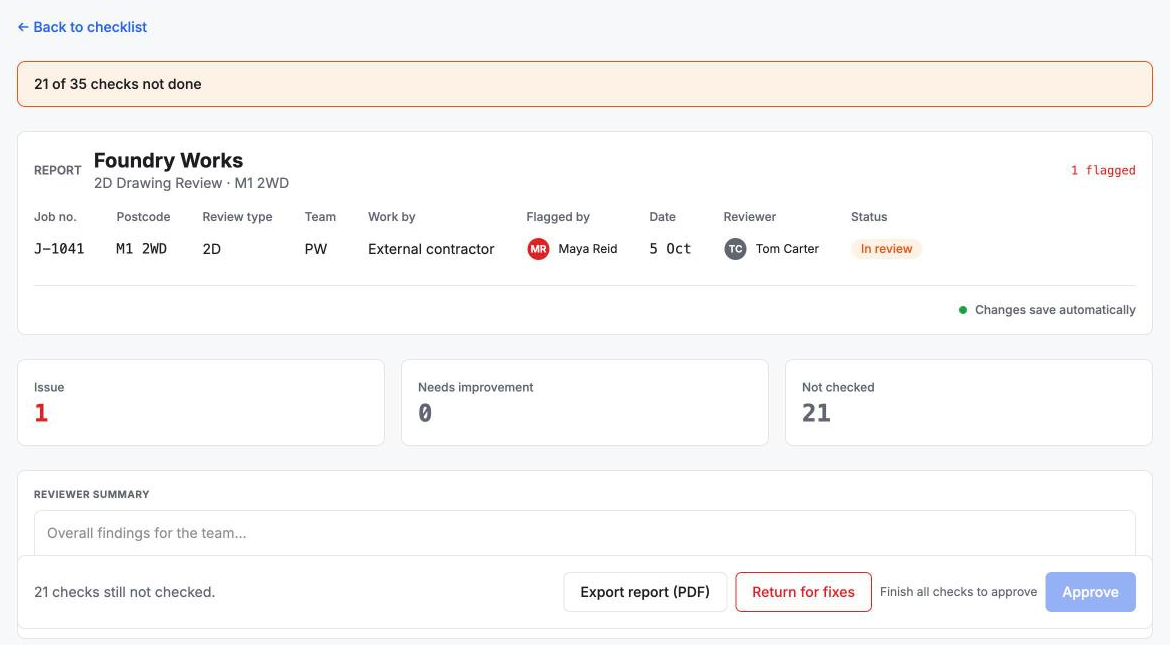Select the 'Foundry Works' report title
This screenshot has height=645, width=1170.
[x=169, y=161]
